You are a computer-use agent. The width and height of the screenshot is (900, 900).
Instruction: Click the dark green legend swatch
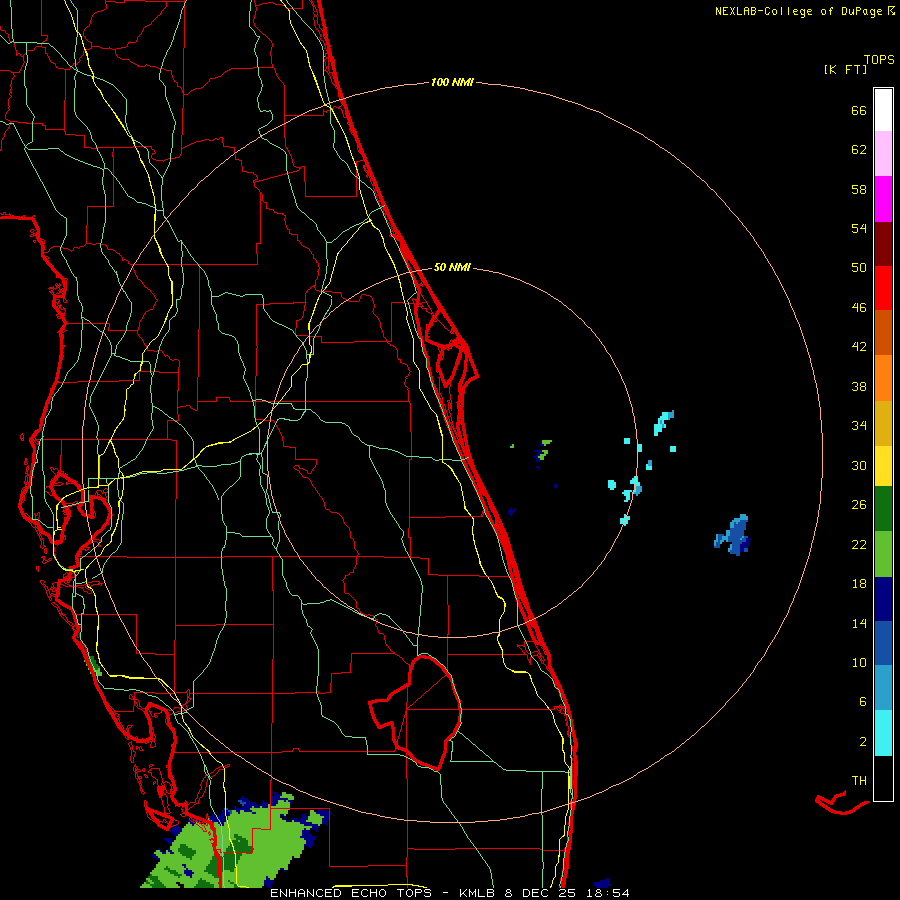883,509
